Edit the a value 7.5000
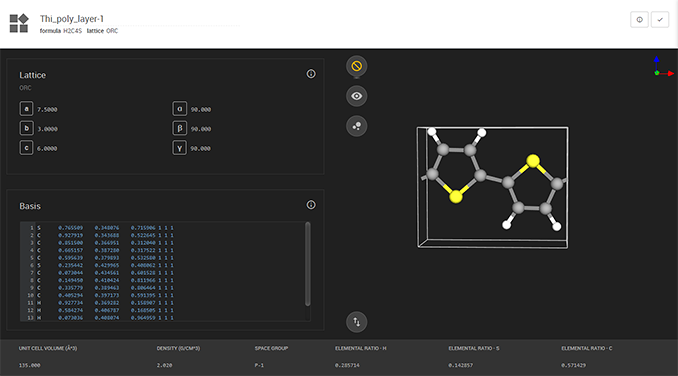Image resolution: width=678 pixels, height=376 pixels. tap(47, 110)
